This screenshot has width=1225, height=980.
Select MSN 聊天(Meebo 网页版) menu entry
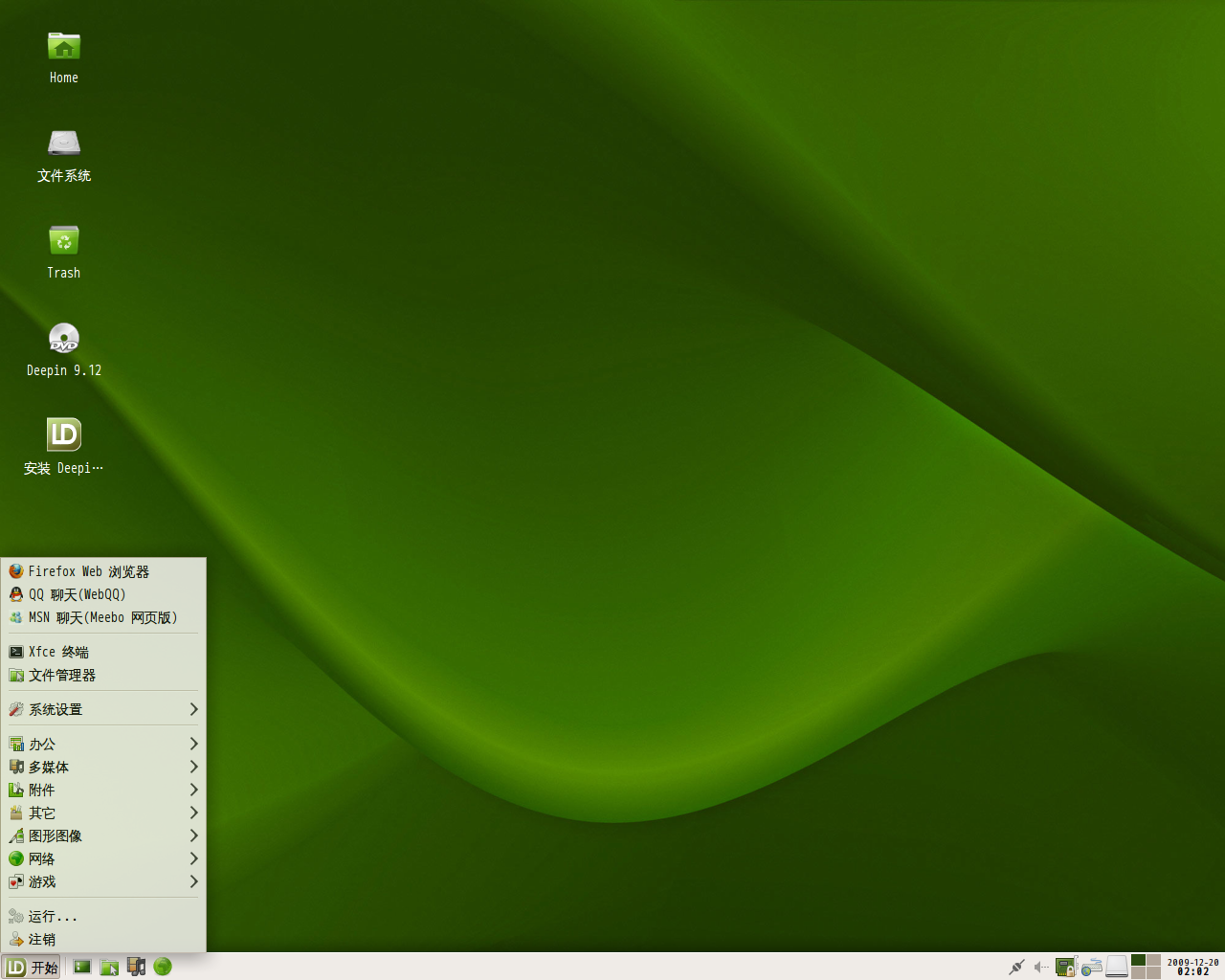[103, 617]
